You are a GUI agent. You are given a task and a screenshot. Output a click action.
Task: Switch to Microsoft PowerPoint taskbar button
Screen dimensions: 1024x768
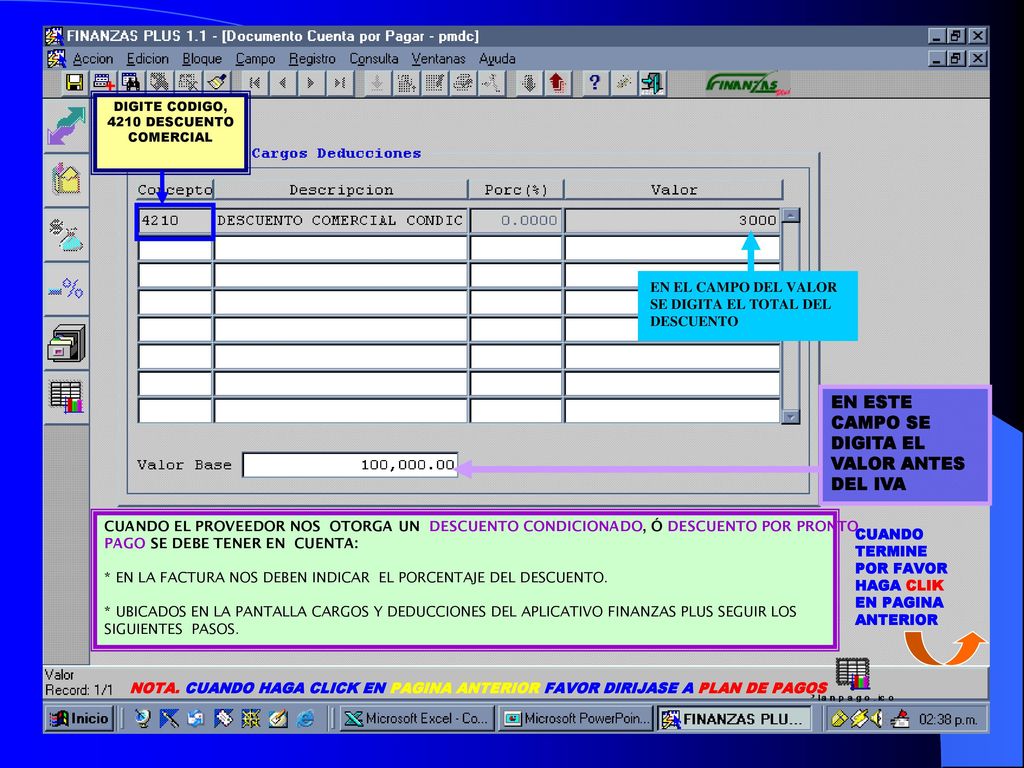[577, 719]
